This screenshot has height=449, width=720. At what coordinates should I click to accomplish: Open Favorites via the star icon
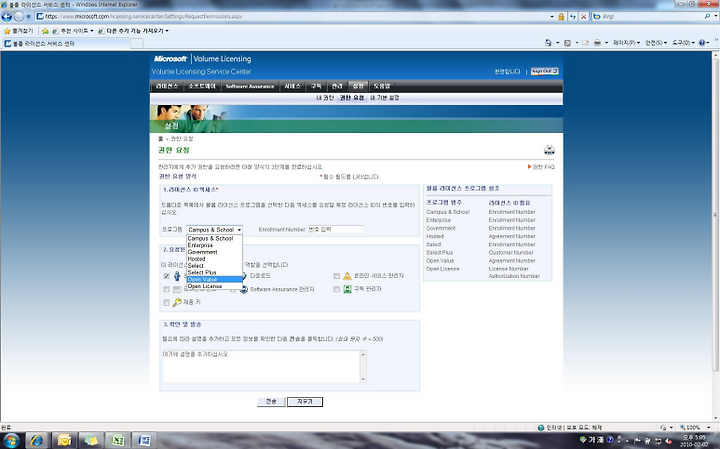[x=7, y=31]
